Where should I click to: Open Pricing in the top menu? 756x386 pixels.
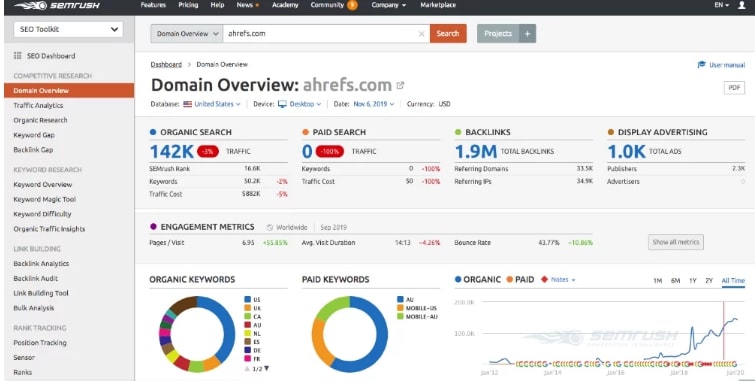point(188,5)
